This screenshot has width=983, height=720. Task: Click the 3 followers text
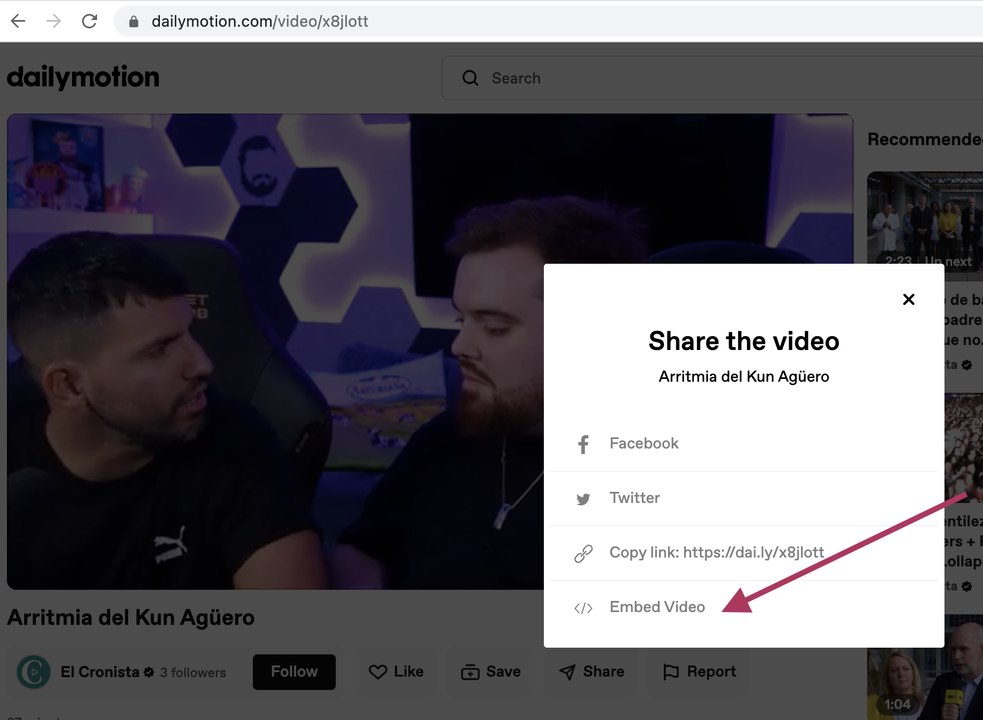coord(192,672)
